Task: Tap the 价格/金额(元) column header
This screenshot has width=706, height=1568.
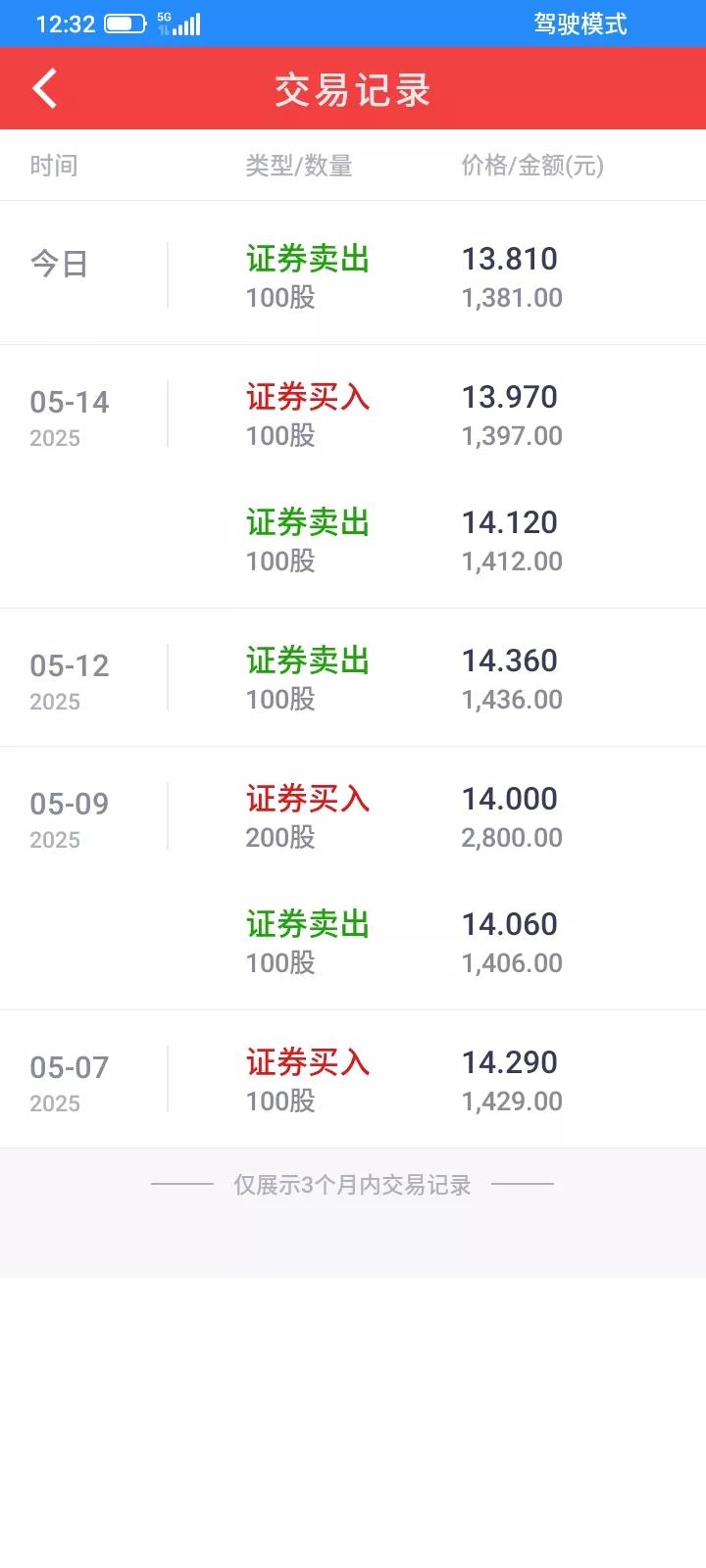Action: coord(532,165)
